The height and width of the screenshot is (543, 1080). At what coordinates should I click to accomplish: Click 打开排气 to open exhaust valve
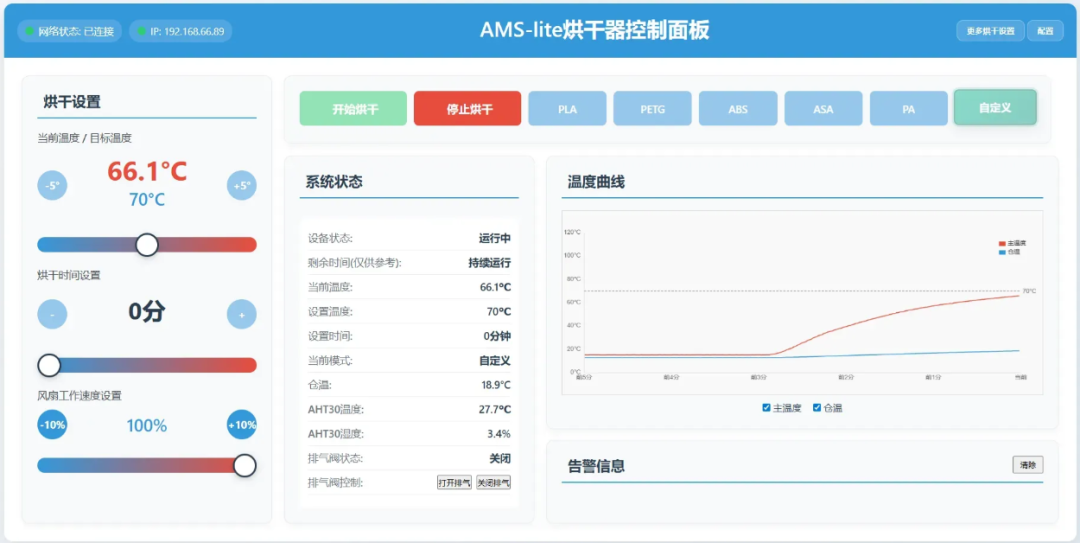coord(455,482)
